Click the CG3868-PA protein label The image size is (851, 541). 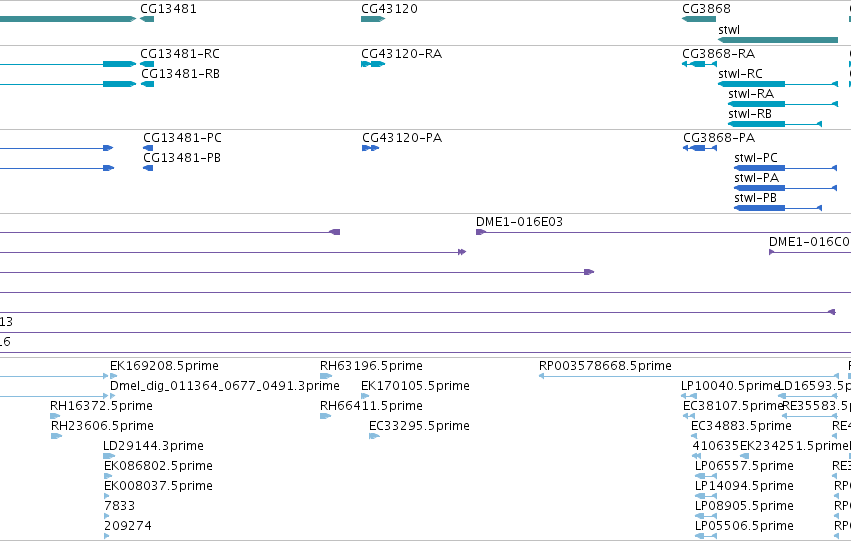click(x=719, y=138)
